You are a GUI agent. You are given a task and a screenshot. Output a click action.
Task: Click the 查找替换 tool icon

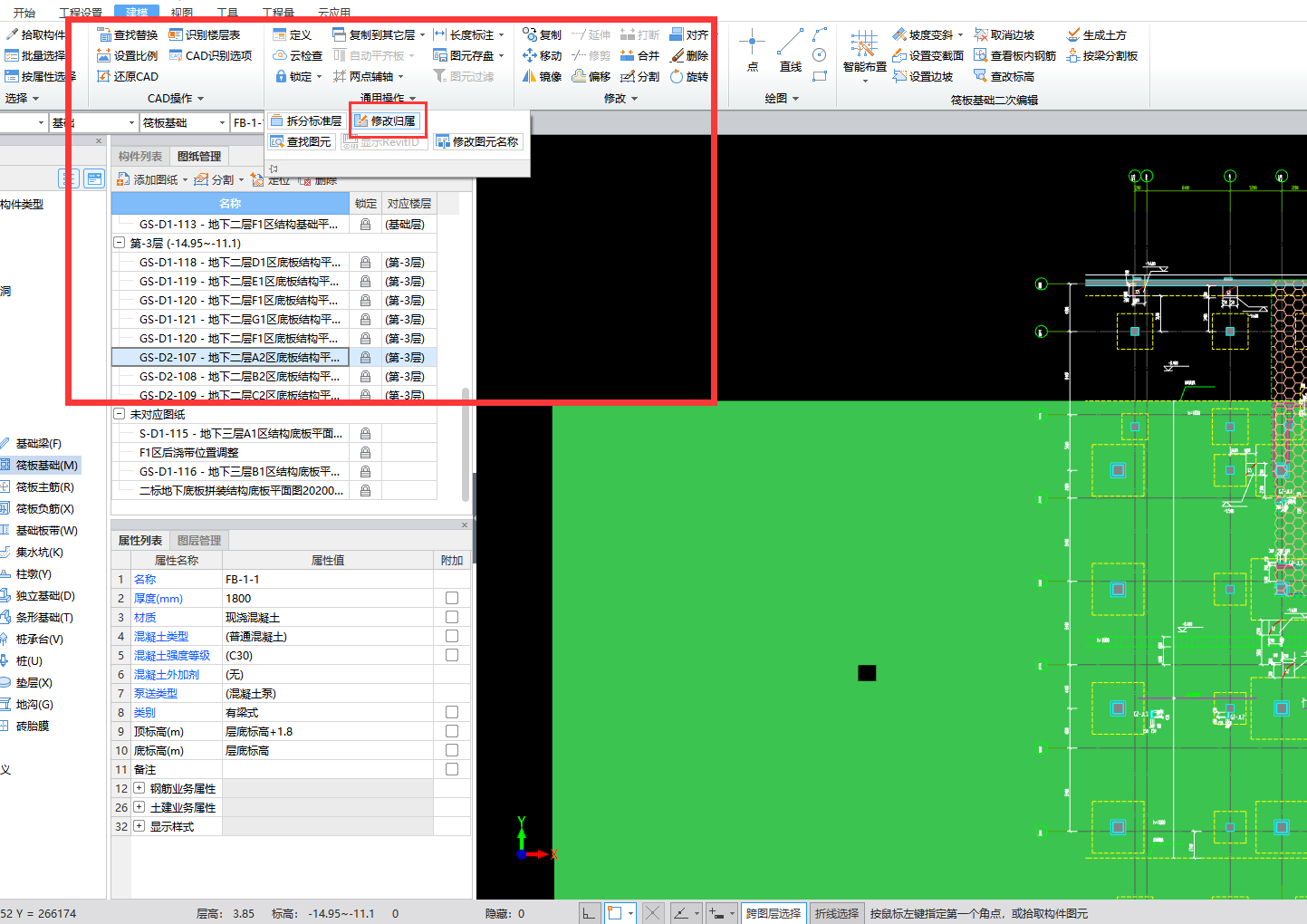coord(104,34)
